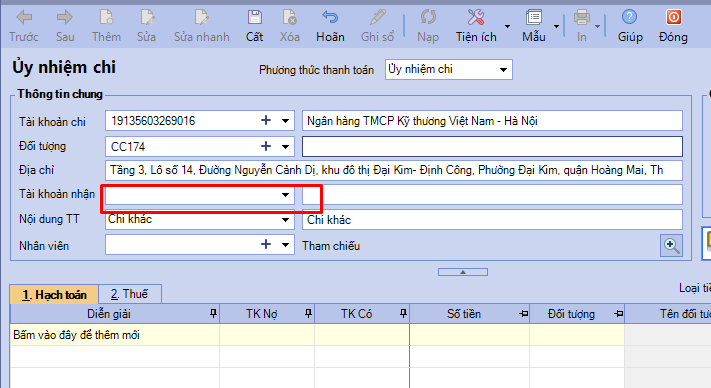This screenshot has height=388, width=711.
Task: Expand the Đối tượng CC174 dropdown
Action: pyautogui.click(x=285, y=146)
